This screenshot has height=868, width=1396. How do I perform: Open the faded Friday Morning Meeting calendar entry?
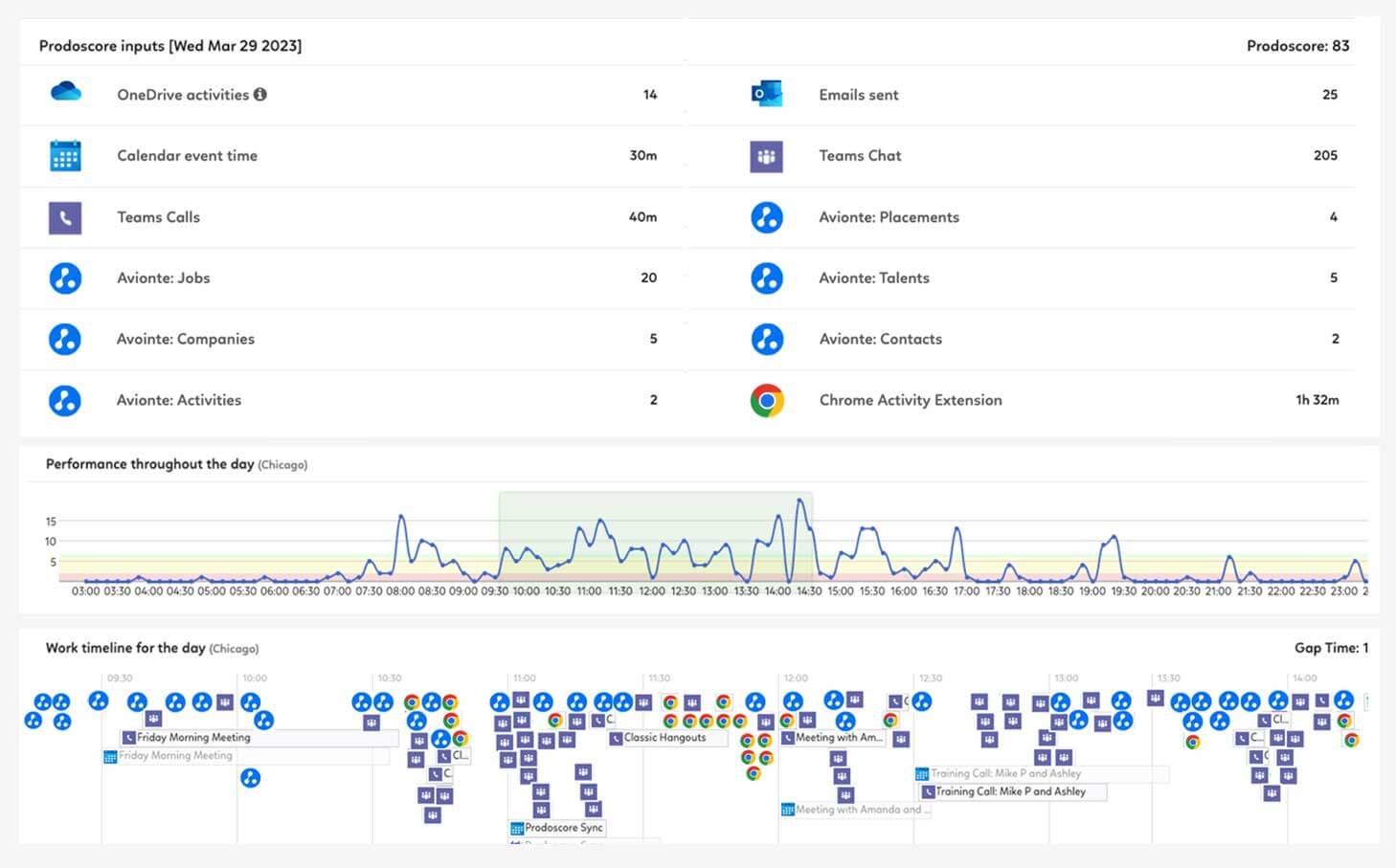click(x=245, y=756)
